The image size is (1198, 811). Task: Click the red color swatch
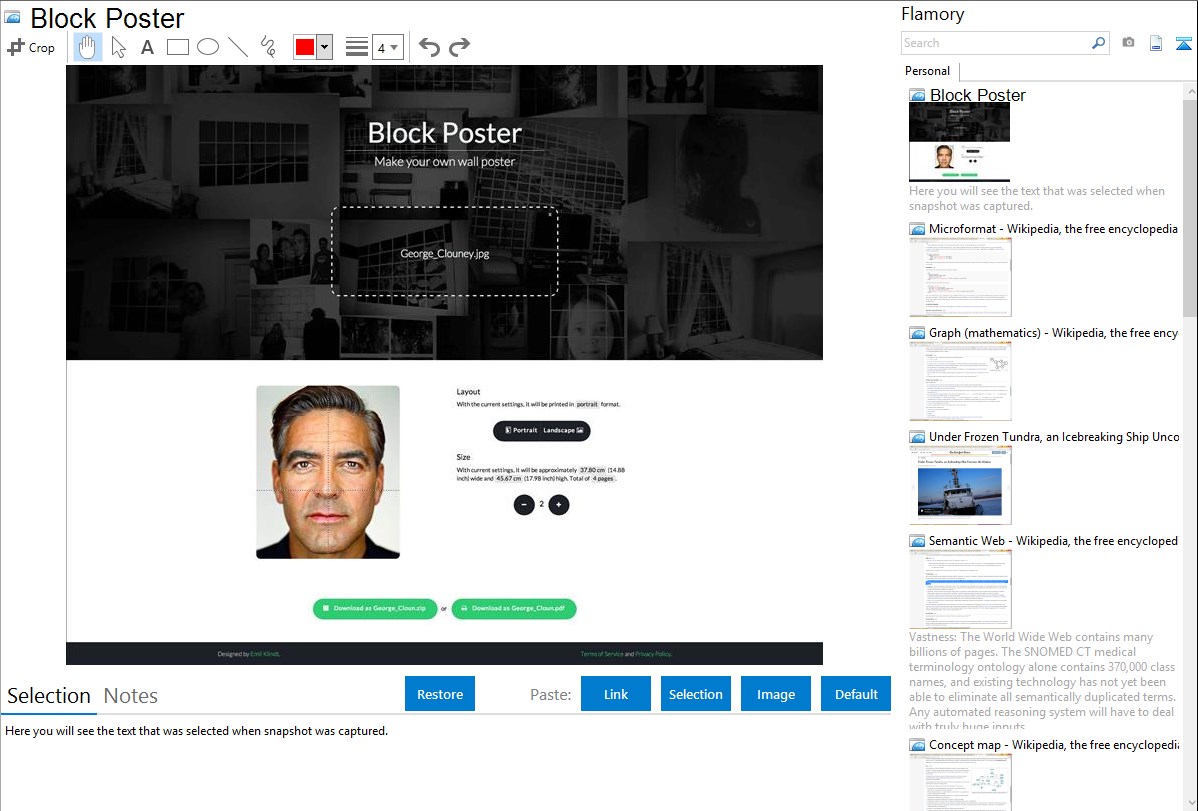305,47
